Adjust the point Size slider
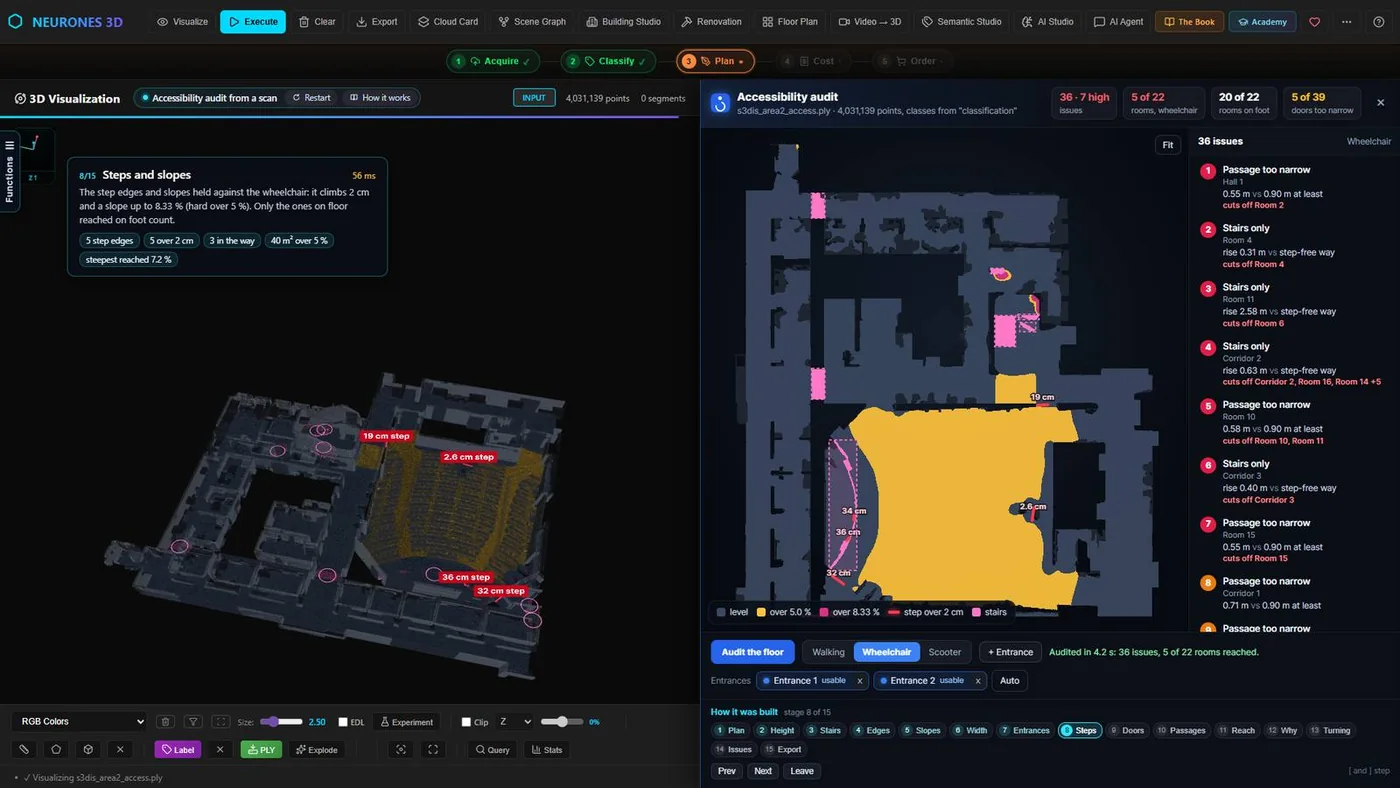The width and height of the screenshot is (1400, 788). click(x=281, y=722)
